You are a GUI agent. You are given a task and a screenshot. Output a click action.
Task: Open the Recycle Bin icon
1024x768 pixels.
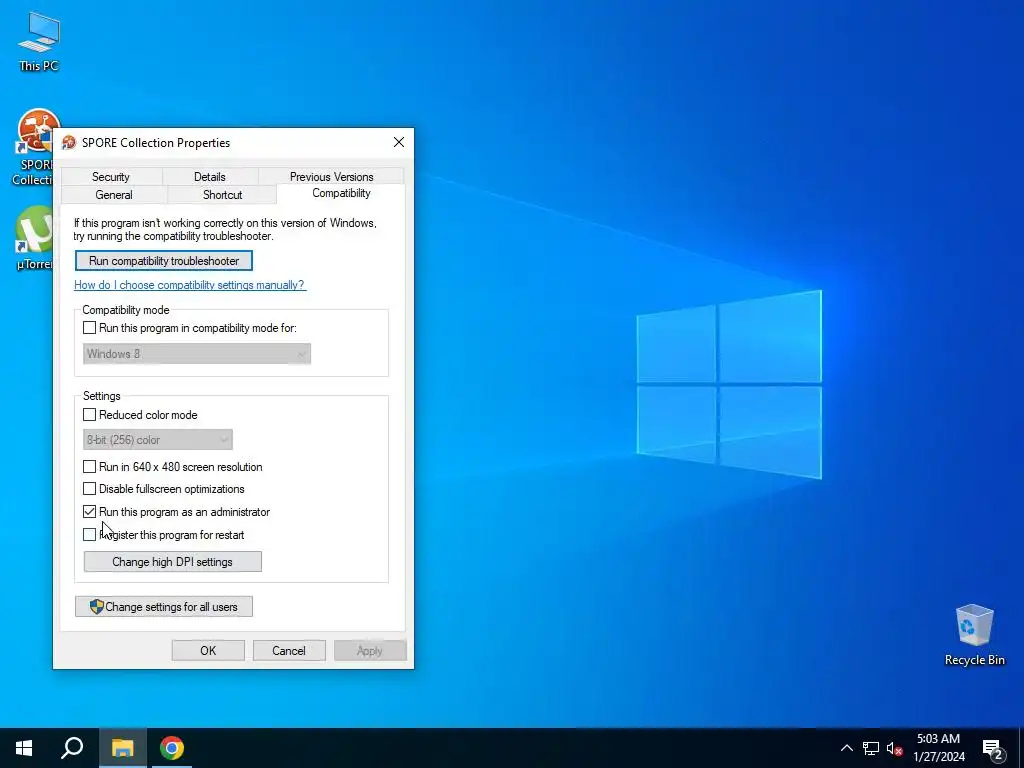974,635
